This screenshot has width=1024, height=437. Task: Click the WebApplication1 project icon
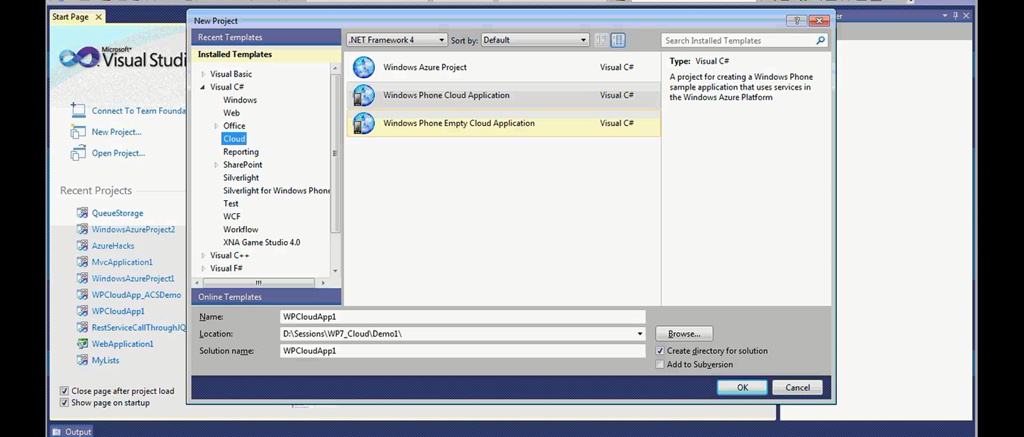coord(82,344)
